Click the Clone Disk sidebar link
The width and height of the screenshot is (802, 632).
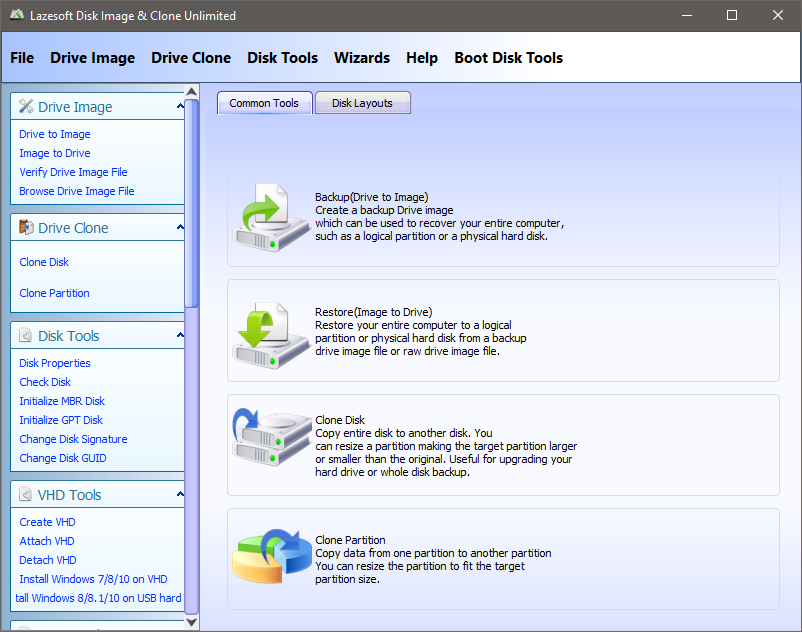click(x=44, y=262)
